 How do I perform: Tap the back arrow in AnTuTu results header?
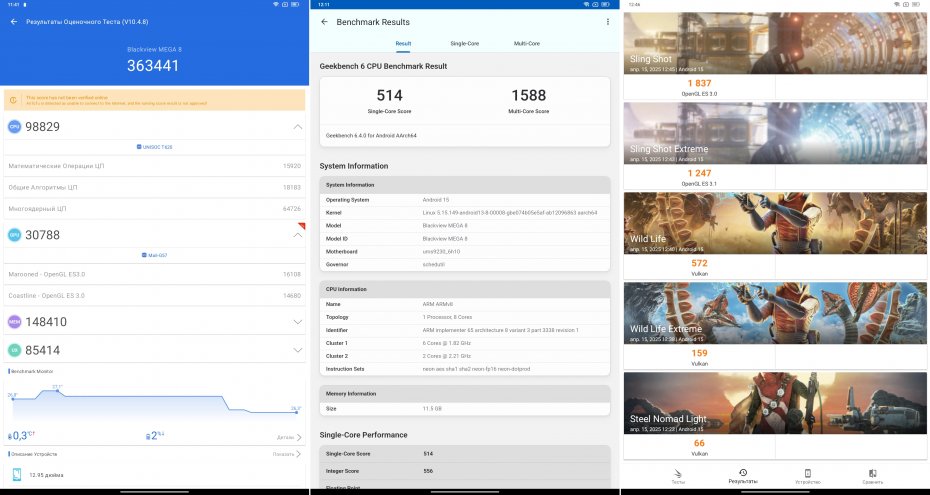point(14,21)
